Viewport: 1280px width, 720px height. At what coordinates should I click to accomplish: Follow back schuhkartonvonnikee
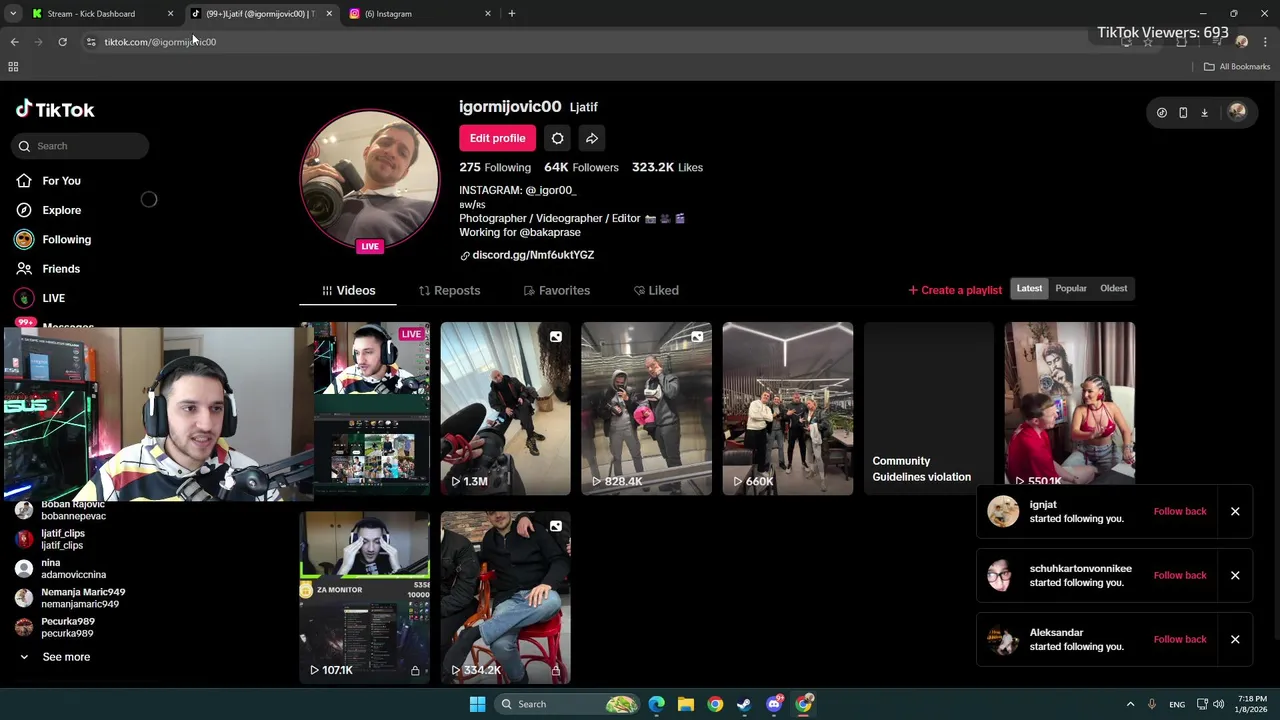coord(1180,575)
